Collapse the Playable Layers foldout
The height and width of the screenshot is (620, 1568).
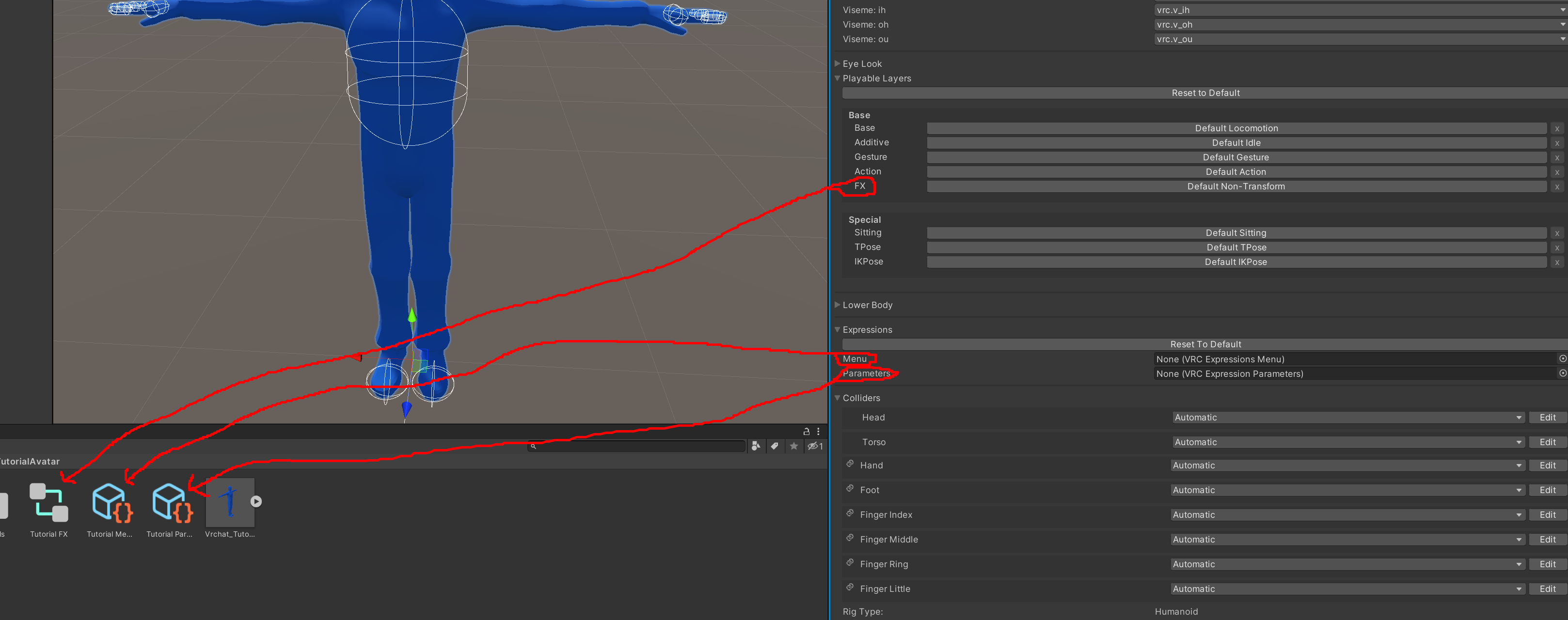[x=838, y=78]
